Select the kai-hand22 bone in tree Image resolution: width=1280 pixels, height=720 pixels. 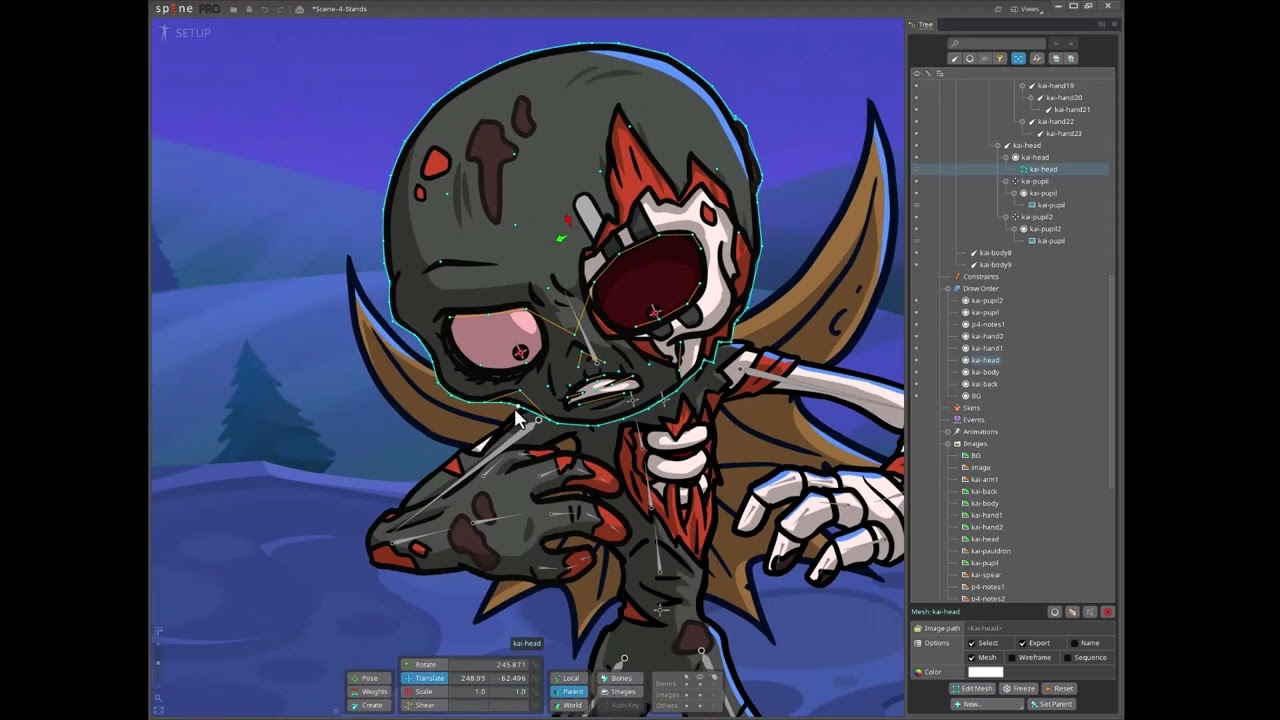point(1055,122)
